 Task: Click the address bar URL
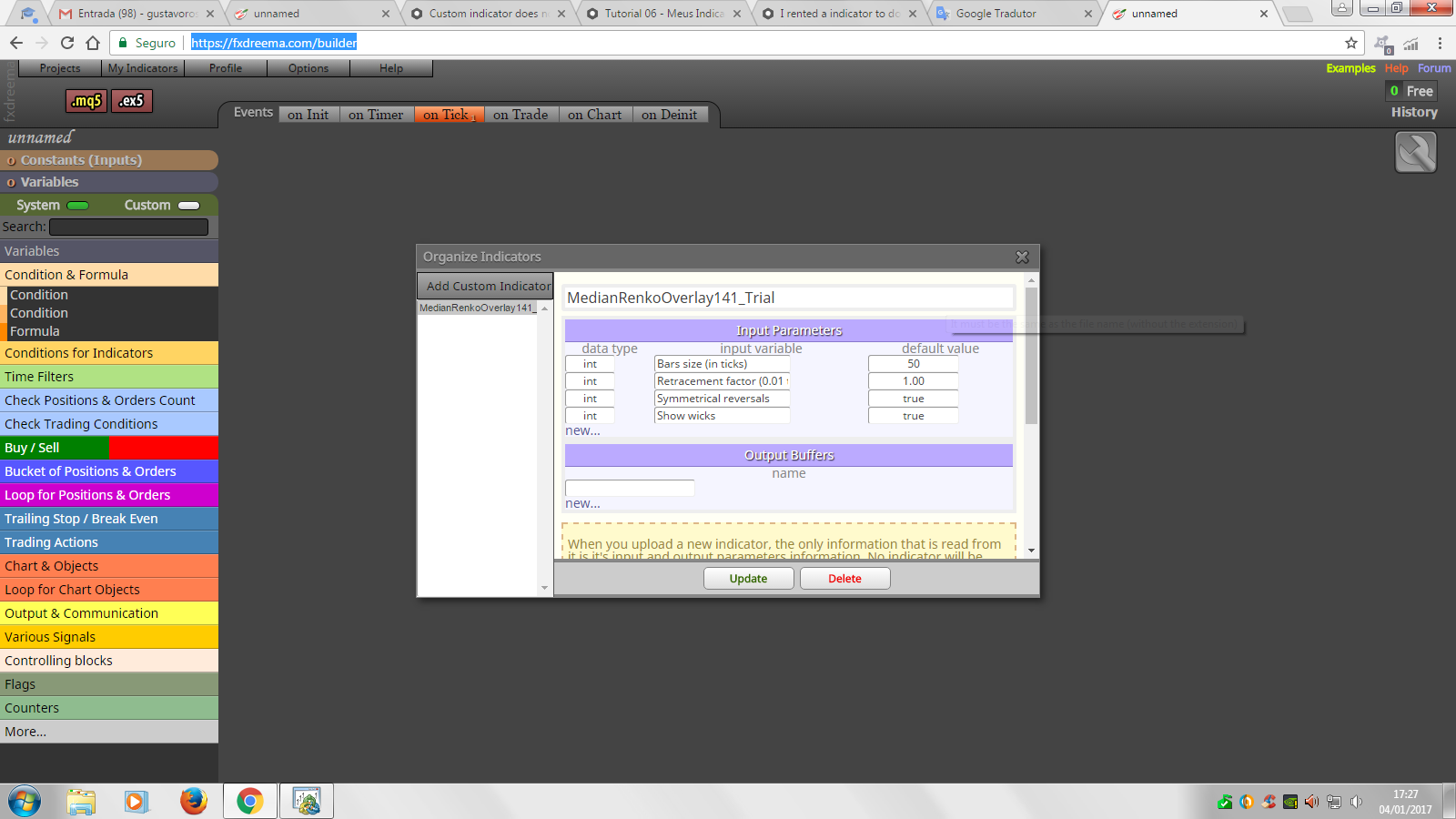click(x=274, y=43)
